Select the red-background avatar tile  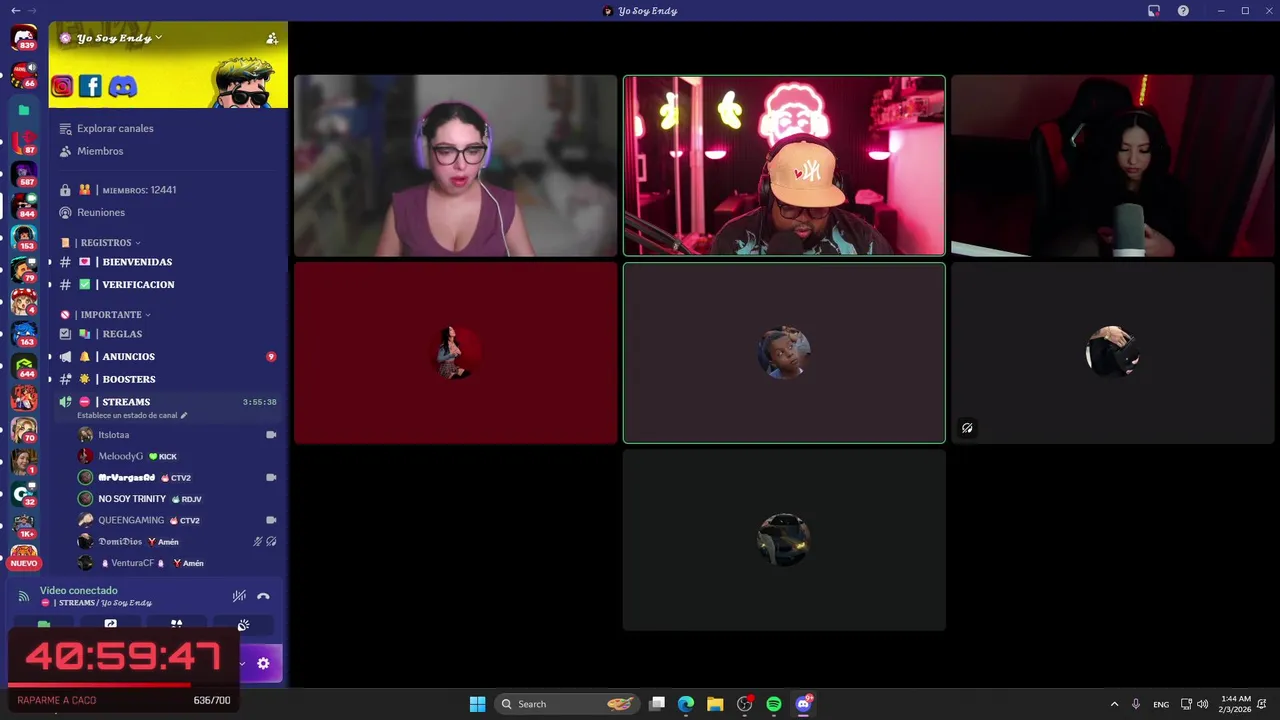455,352
